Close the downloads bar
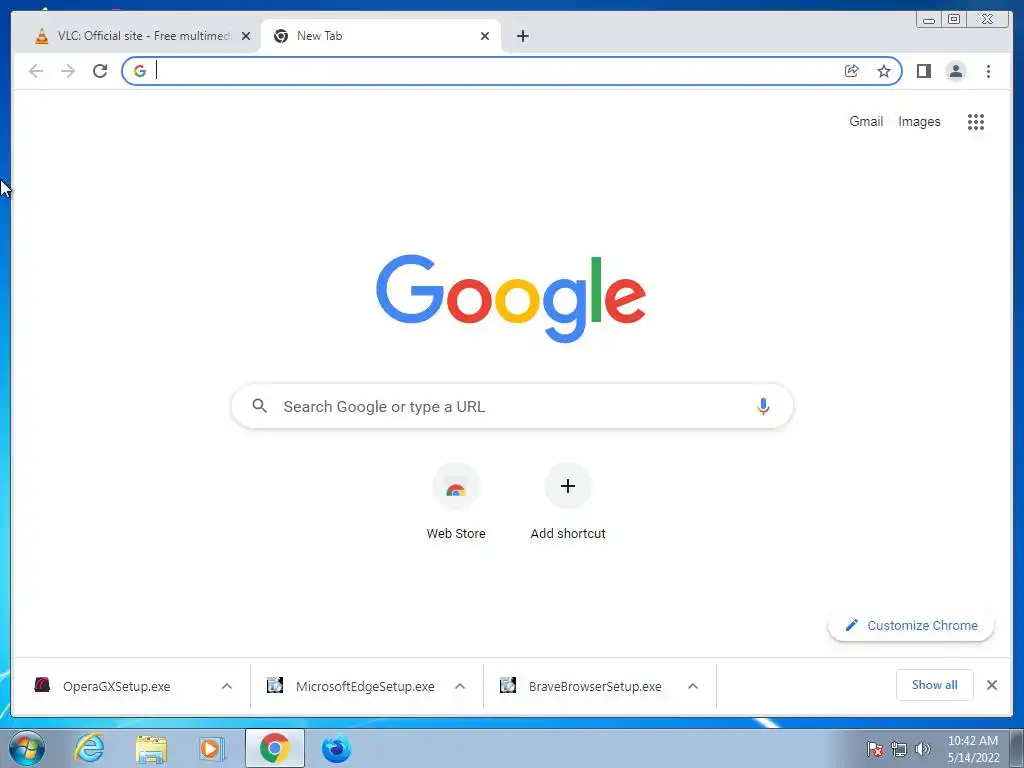This screenshot has height=768, width=1024. [x=991, y=685]
